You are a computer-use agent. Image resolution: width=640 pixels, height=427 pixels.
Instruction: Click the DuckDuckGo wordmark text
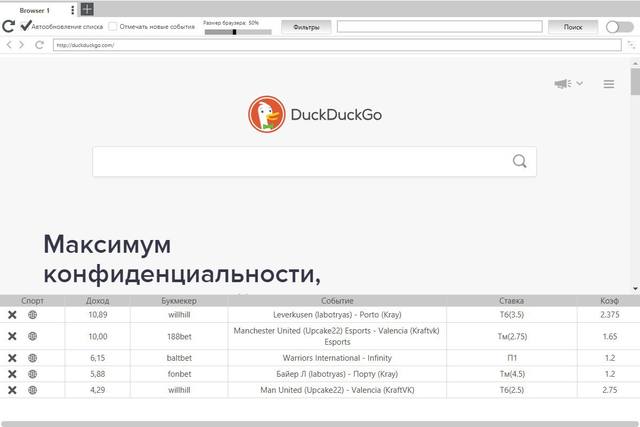[x=336, y=115]
